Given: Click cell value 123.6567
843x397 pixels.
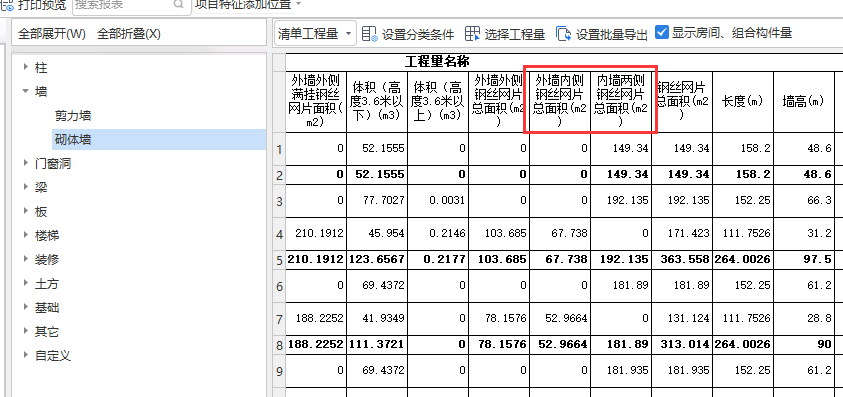Looking at the screenshot, I should [x=377, y=259].
